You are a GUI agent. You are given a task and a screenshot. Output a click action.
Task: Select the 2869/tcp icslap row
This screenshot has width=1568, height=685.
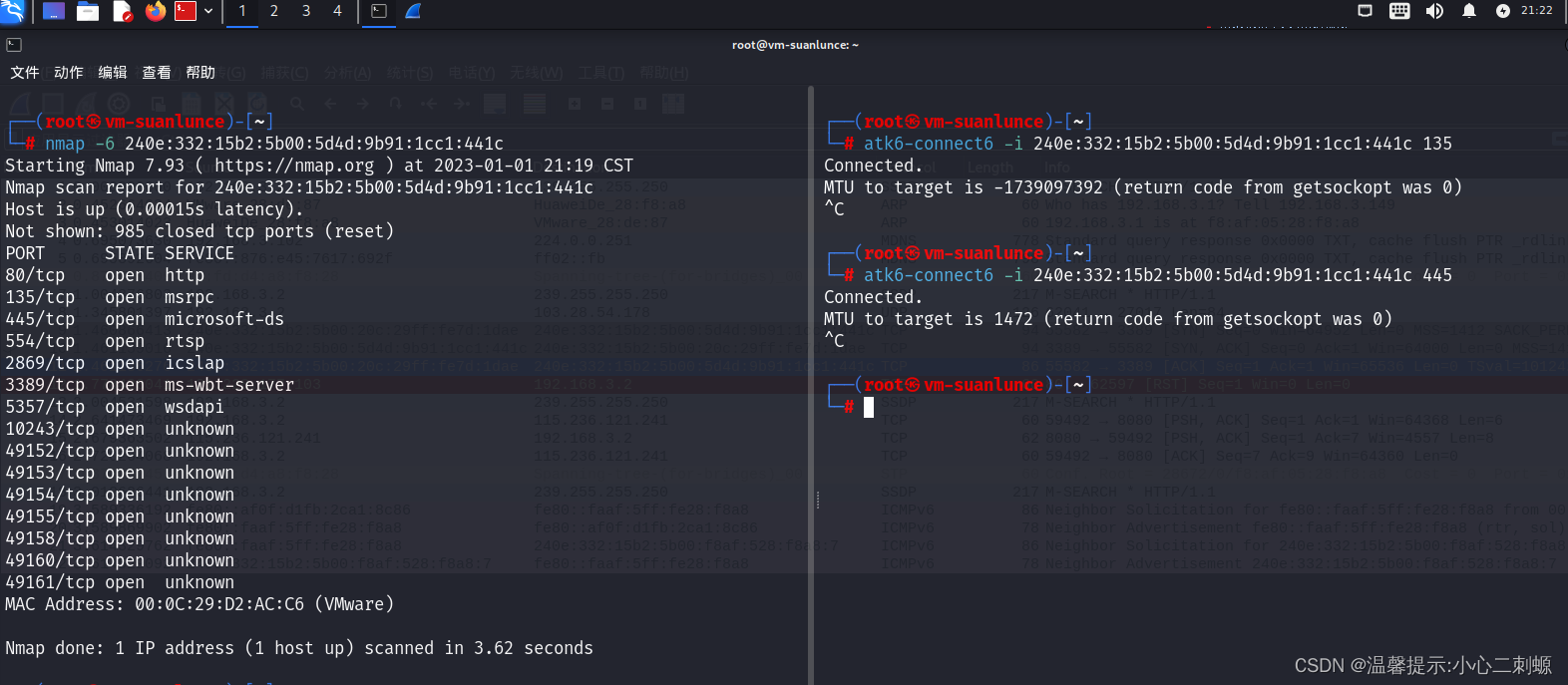click(x=115, y=363)
